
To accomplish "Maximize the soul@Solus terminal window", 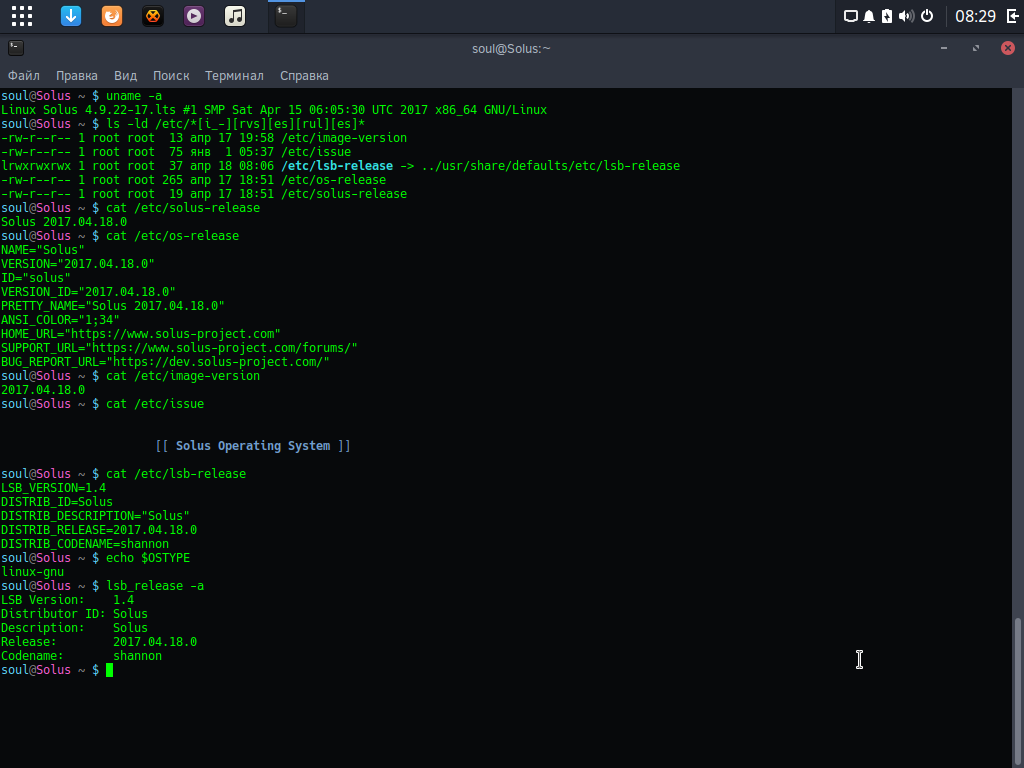I will 976,48.
